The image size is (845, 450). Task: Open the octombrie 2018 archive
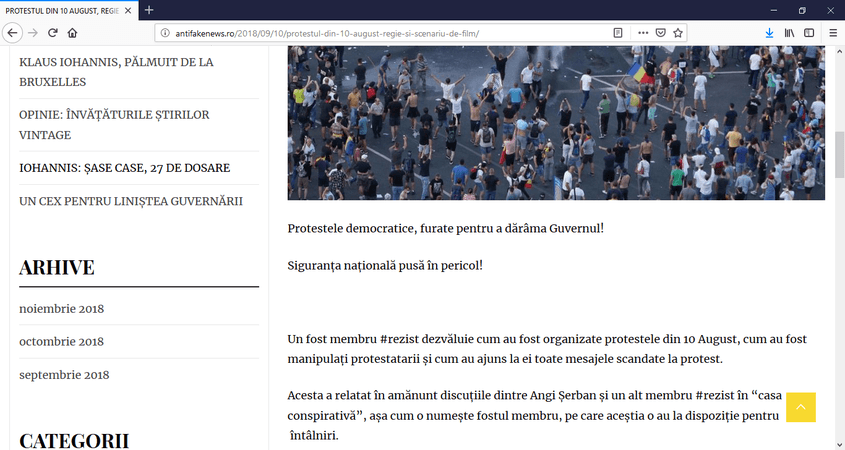[x=61, y=342]
